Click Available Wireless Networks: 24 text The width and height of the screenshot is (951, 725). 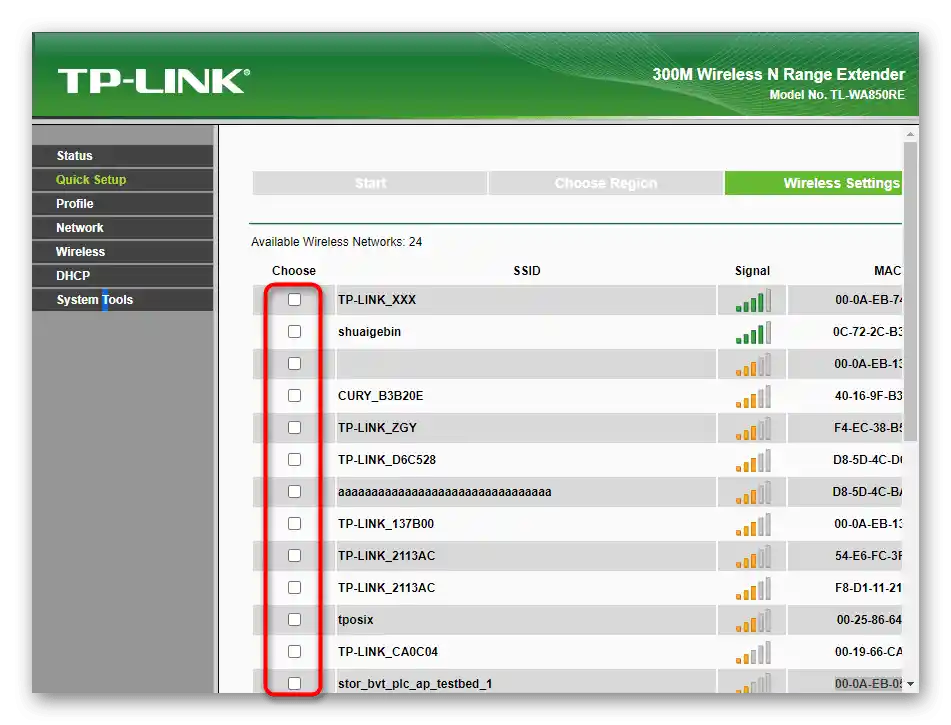point(337,241)
